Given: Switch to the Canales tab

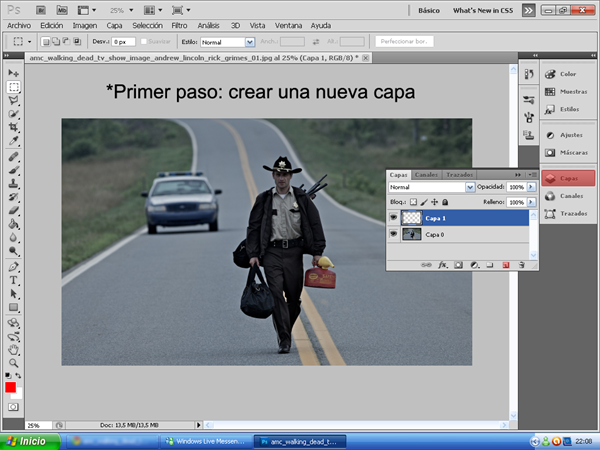Looking at the screenshot, I should (x=427, y=174).
